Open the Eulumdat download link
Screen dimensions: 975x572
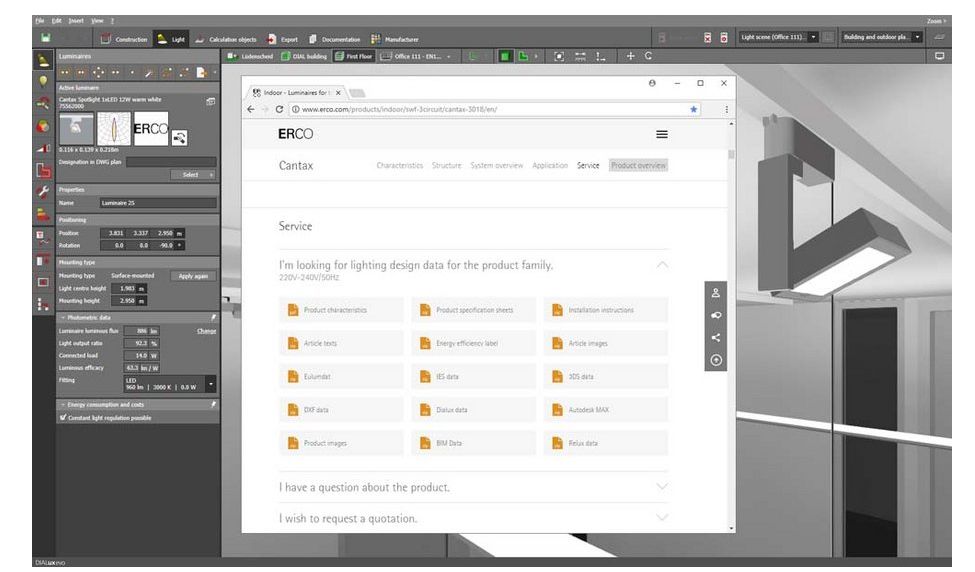click(341, 376)
